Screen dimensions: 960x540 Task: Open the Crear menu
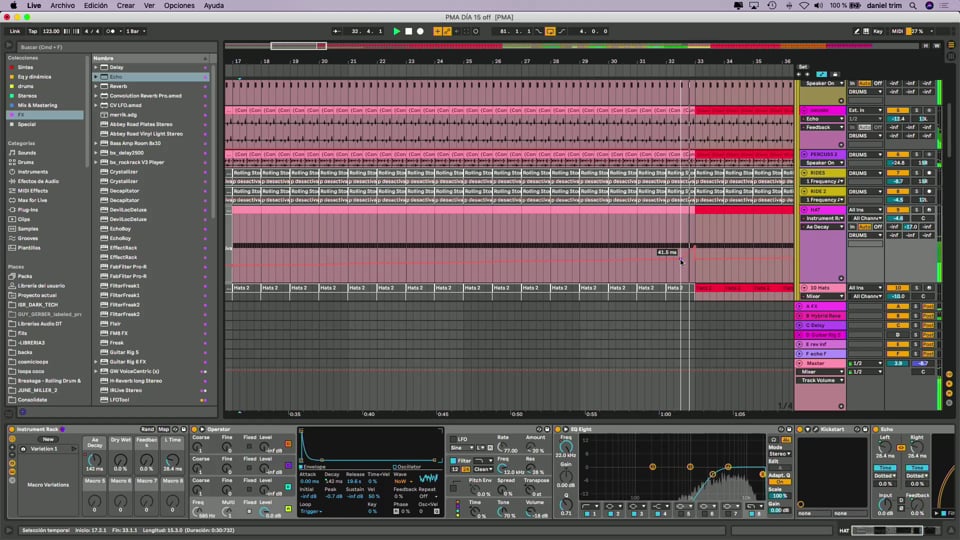pos(126,6)
